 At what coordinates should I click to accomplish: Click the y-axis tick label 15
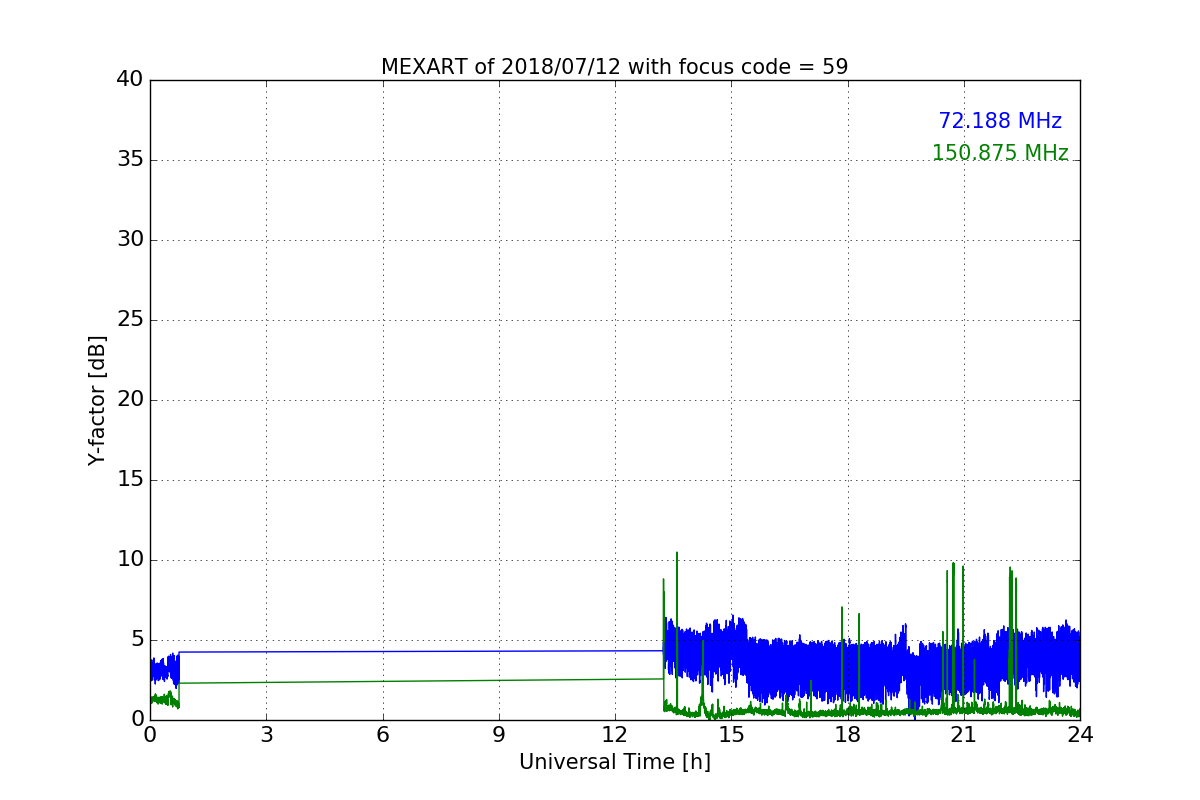pyautogui.click(x=130, y=480)
